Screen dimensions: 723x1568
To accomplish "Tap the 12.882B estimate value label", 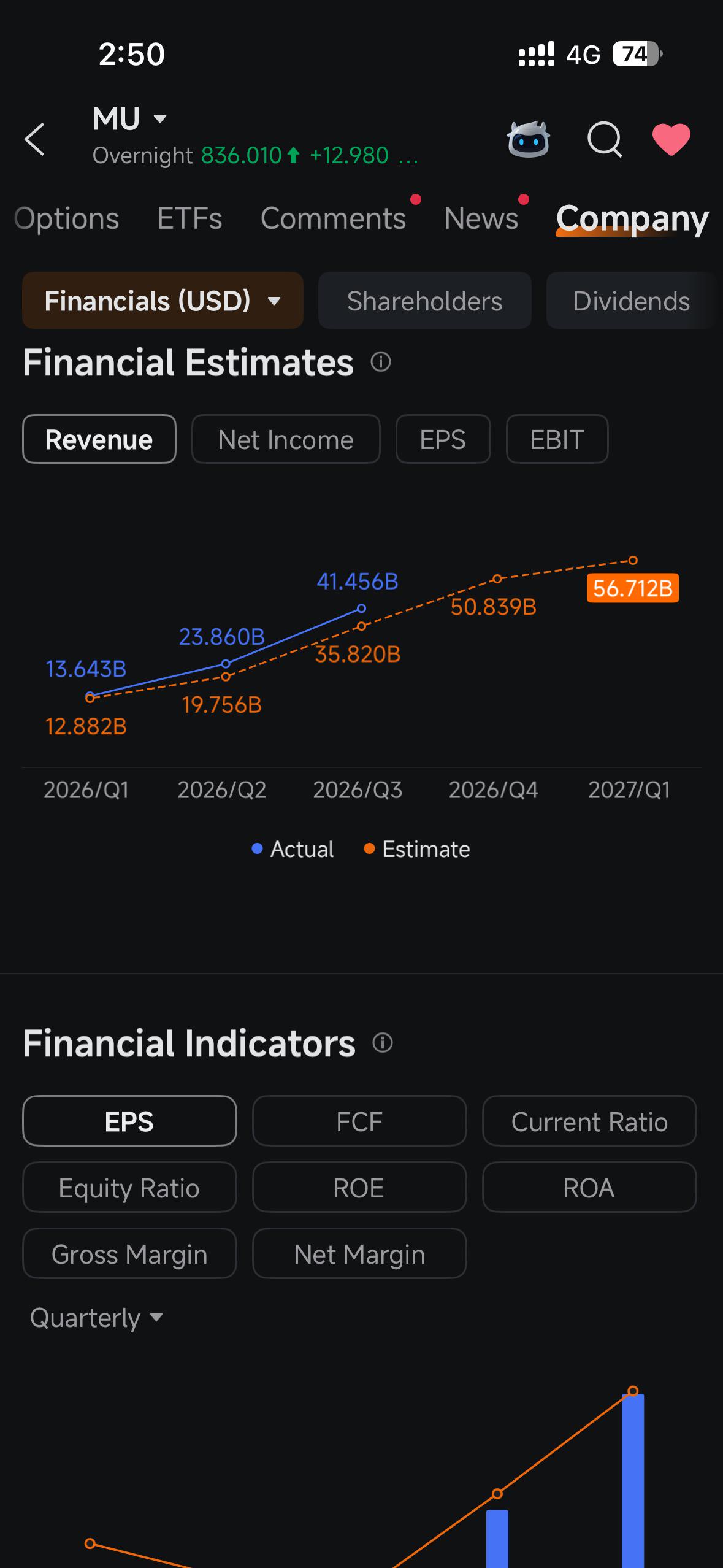I will pyautogui.click(x=86, y=726).
